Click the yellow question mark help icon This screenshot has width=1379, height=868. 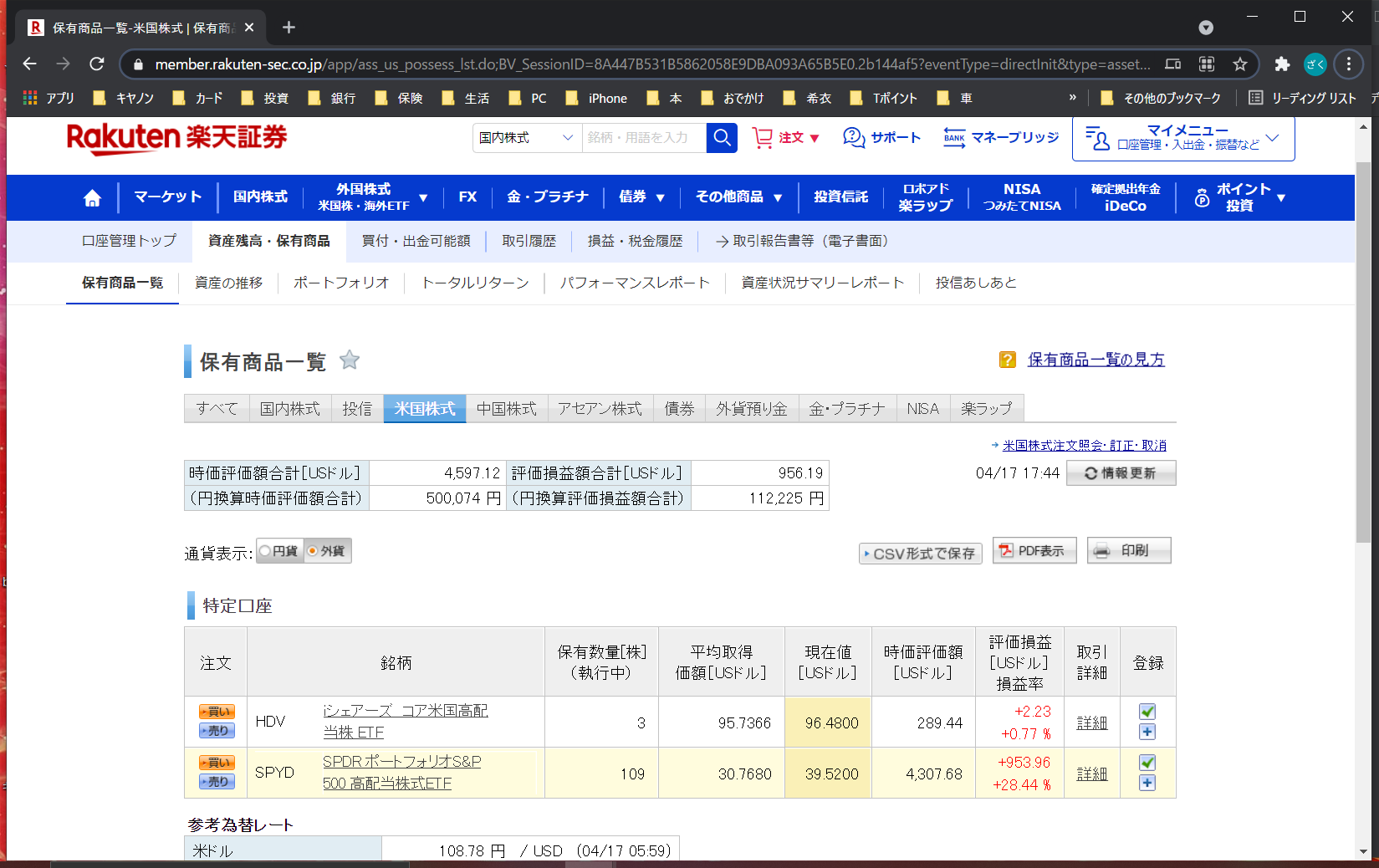tap(1008, 360)
